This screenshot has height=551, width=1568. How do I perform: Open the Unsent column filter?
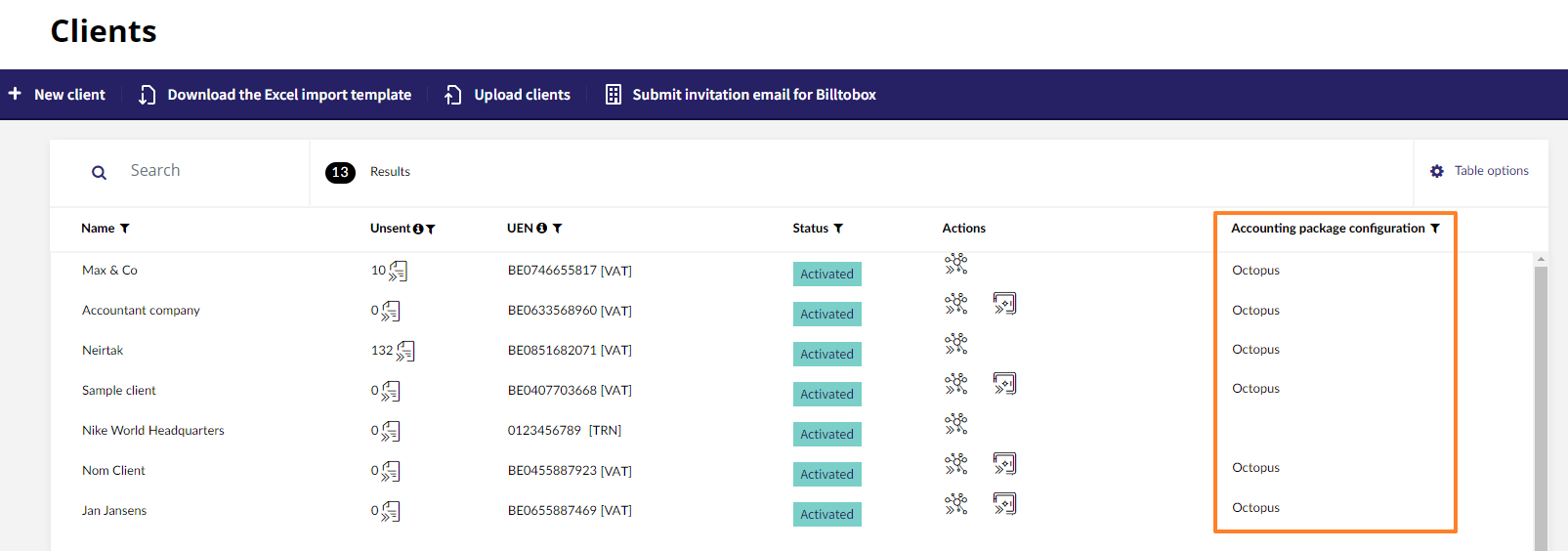(x=431, y=229)
